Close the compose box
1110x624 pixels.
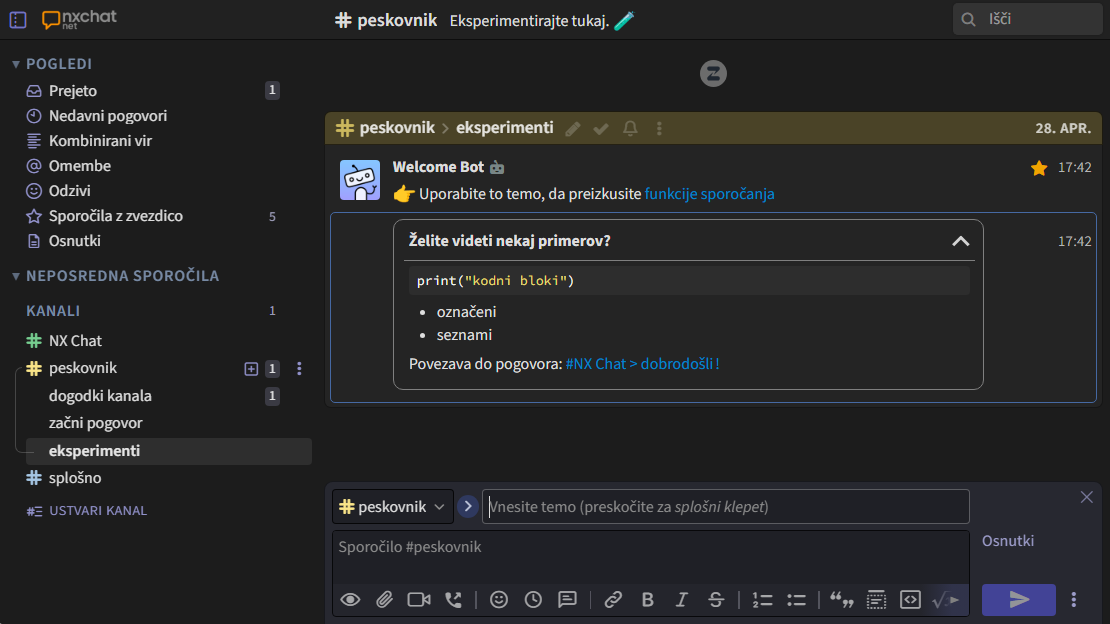pyautogui.click(x=1087, y=497)
